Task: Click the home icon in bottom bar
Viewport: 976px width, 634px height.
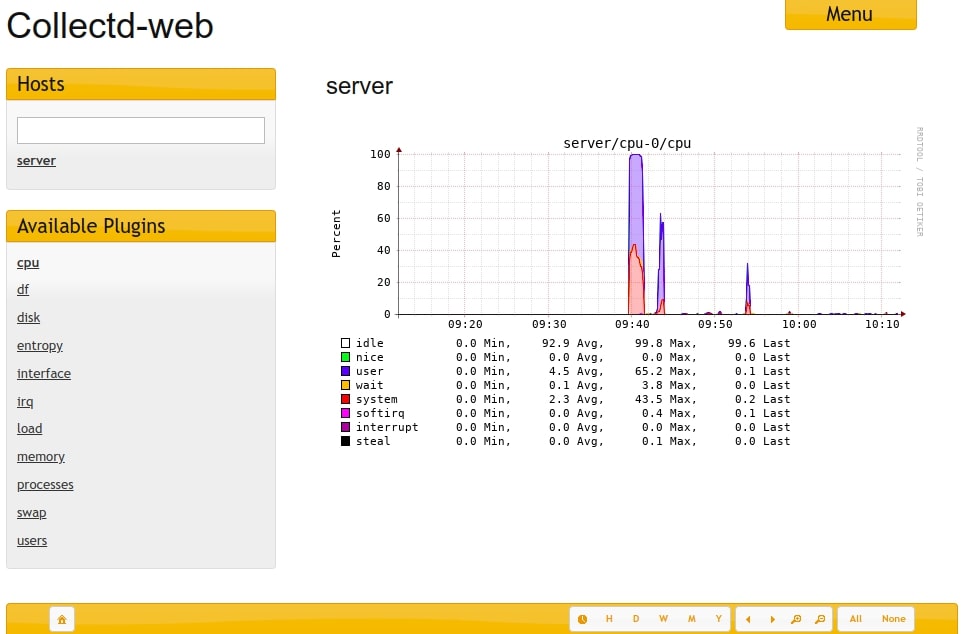Action: pyautogui.click(x=62, y=619)
